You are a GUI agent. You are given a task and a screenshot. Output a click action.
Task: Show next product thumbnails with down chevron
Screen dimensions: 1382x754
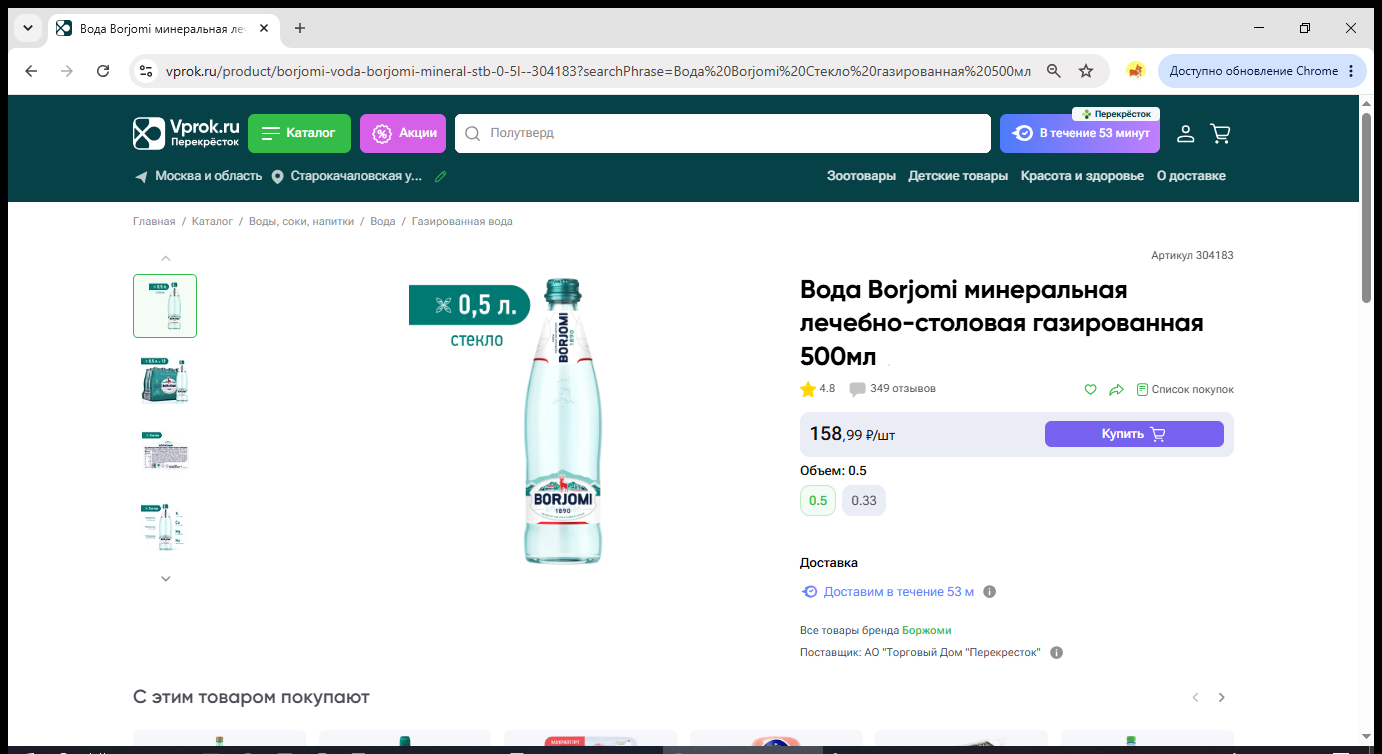(x=166, y=578)
